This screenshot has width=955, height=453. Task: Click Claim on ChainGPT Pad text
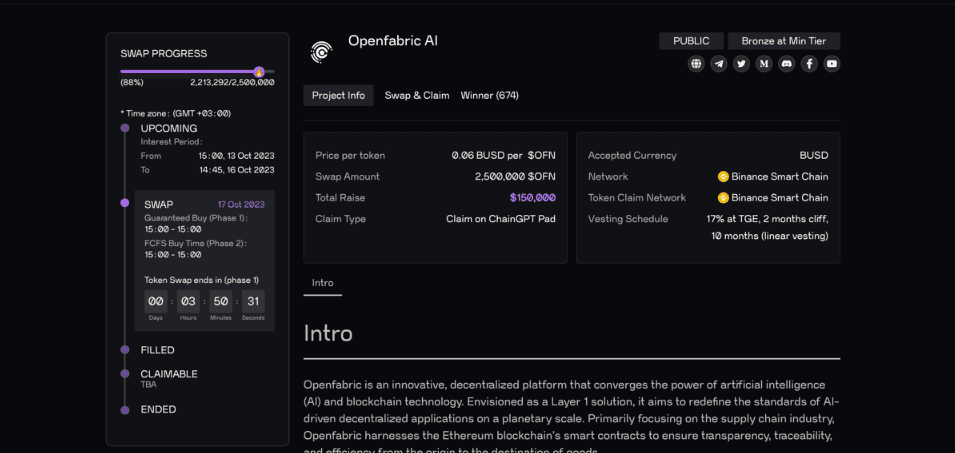501,219
